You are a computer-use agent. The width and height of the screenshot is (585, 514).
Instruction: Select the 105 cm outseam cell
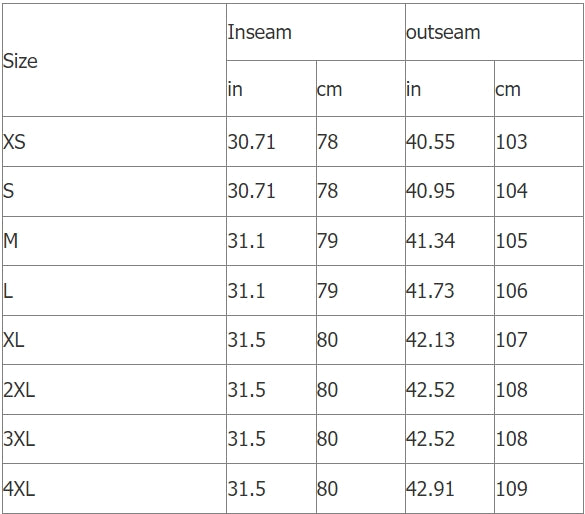tap(539, 241)
